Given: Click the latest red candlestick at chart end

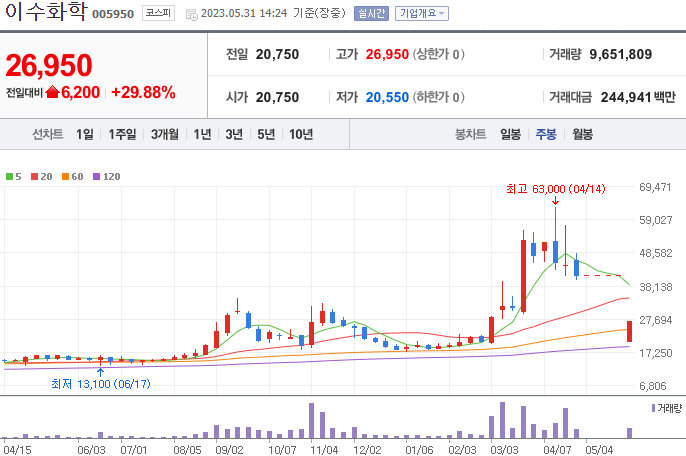Looking at the screenshot, I should pos(630,331).
